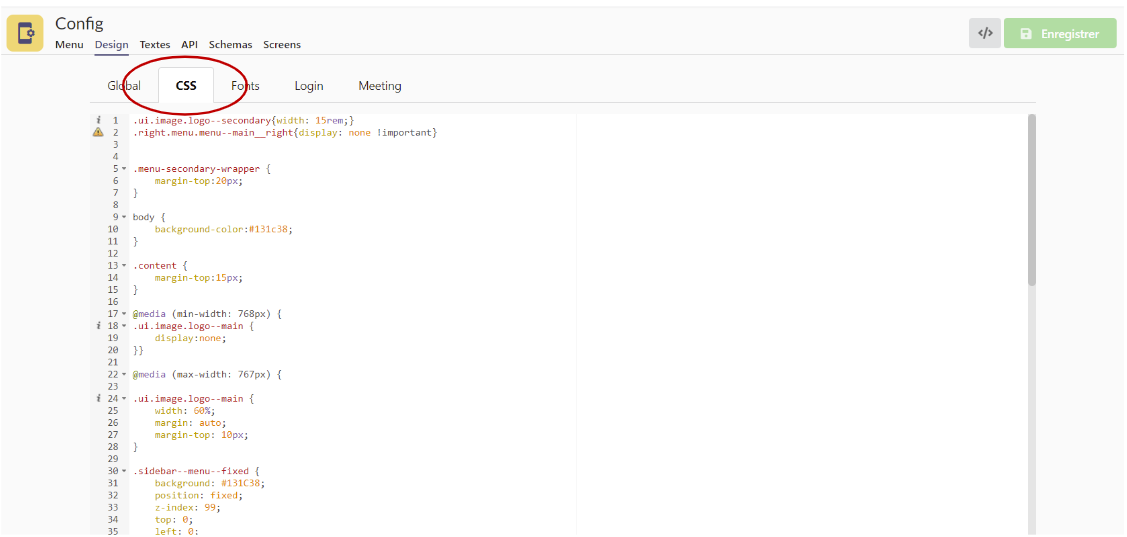The image size is (1127, 537).
Task: Fold the body rule at line 9
Action: 124,217
